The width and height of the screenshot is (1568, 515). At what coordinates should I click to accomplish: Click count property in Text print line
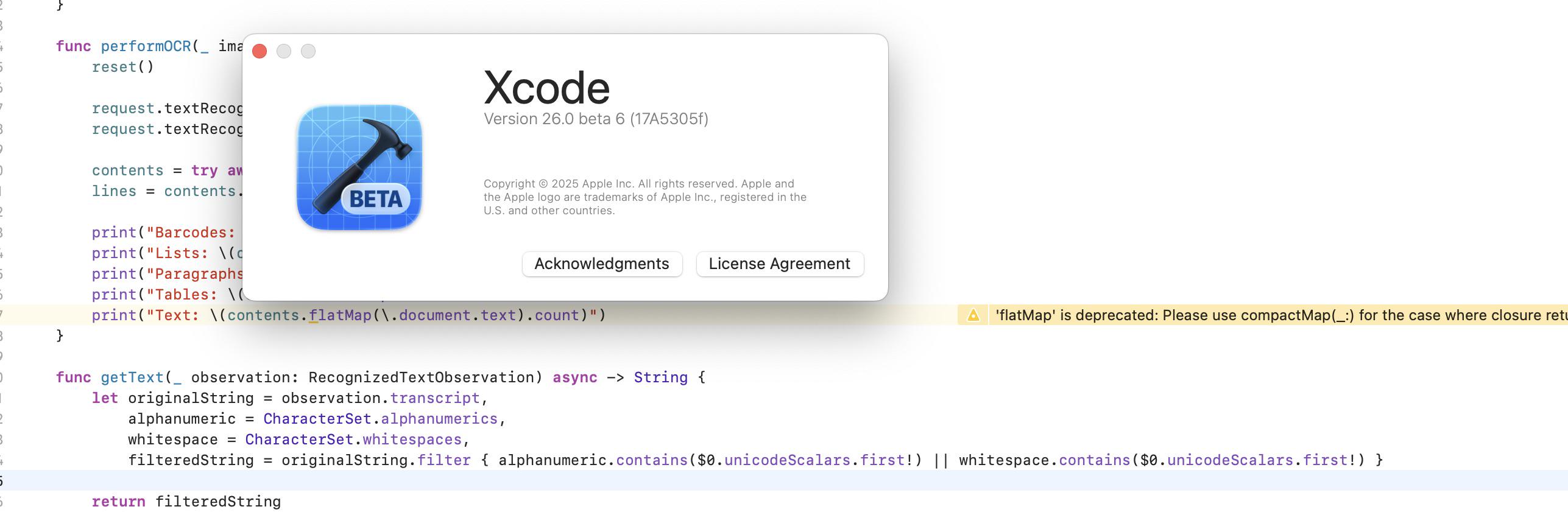pyautogui.click(x=557, y=315)
